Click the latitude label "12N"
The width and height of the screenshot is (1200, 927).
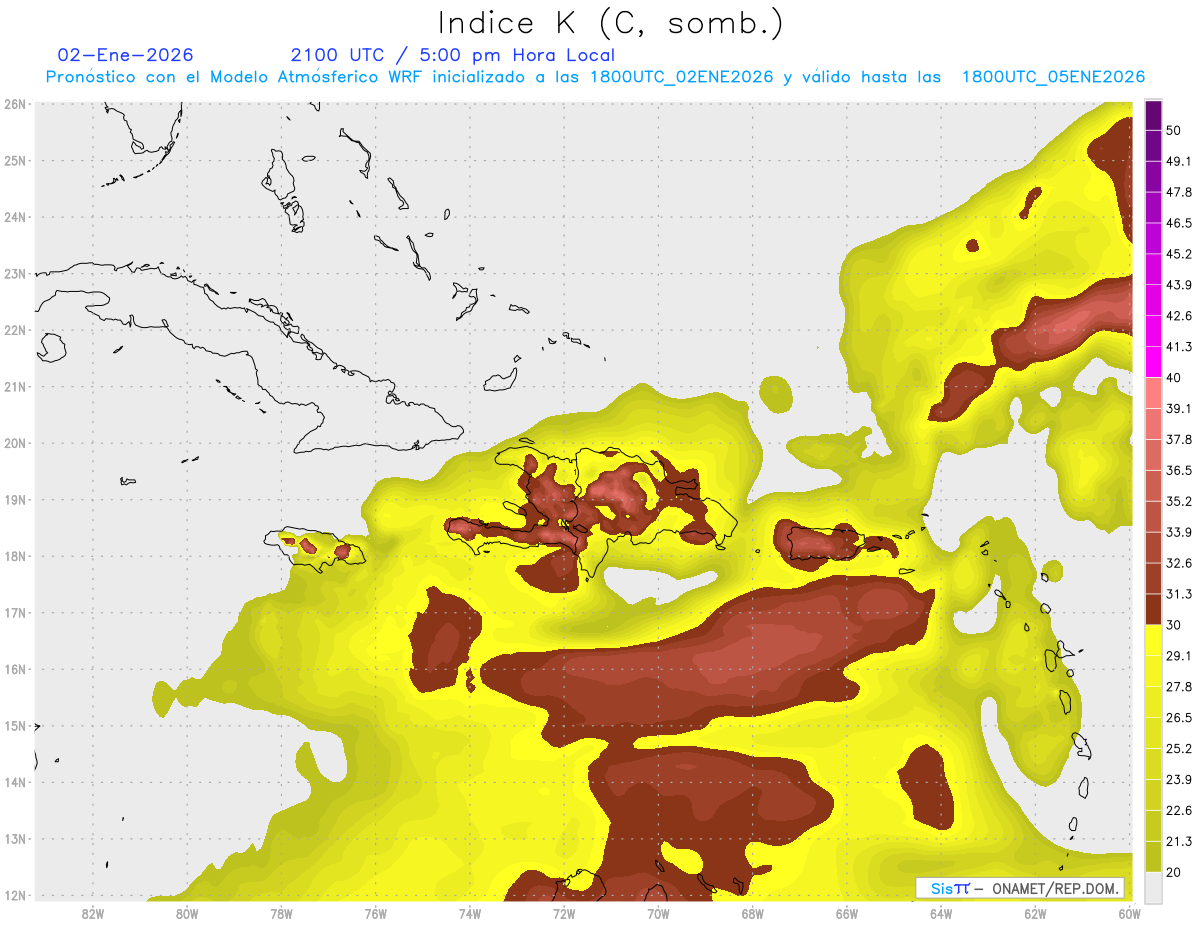click(x=15, y=895)
